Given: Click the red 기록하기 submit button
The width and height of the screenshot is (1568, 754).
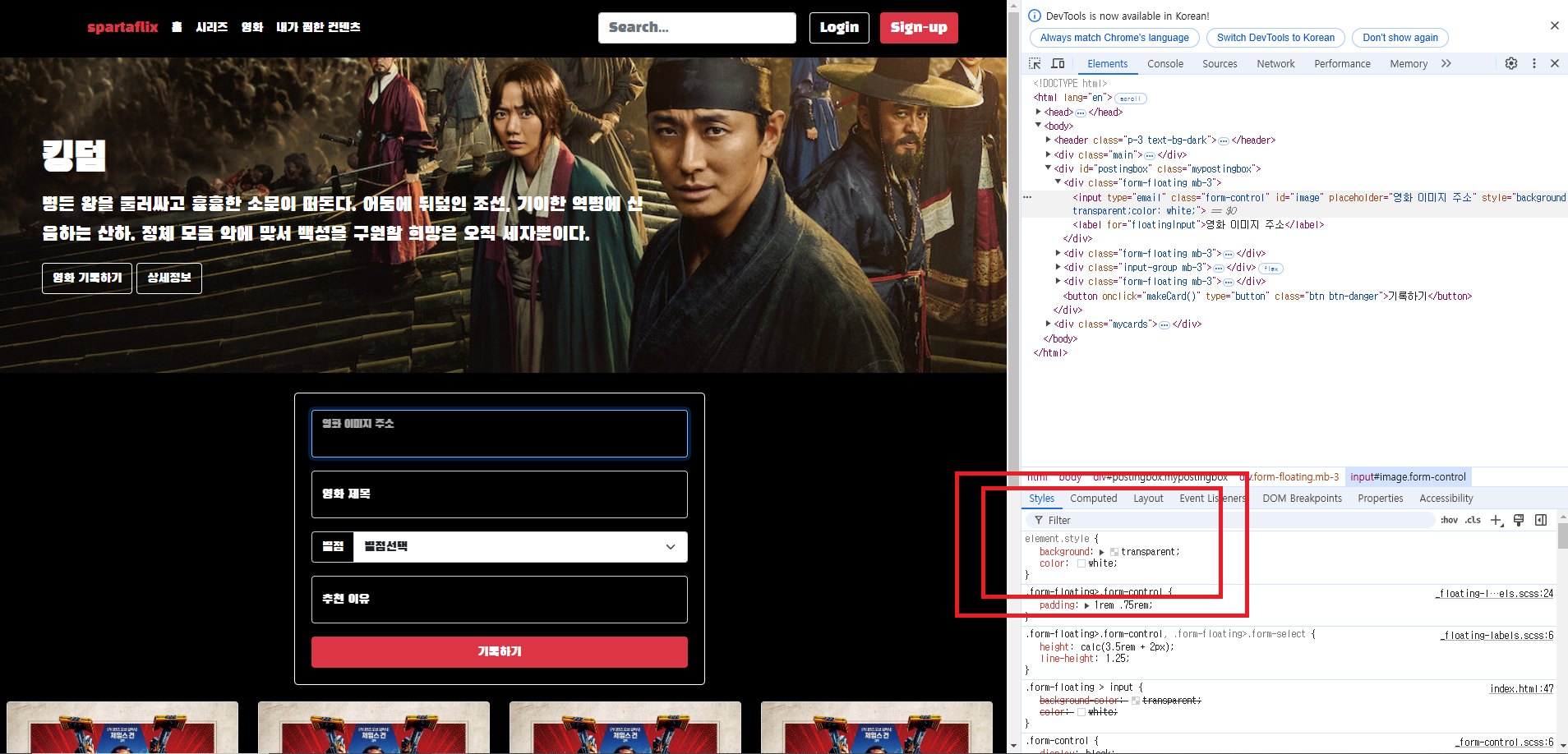Looking at the screenshot, I should pos(500,652).
